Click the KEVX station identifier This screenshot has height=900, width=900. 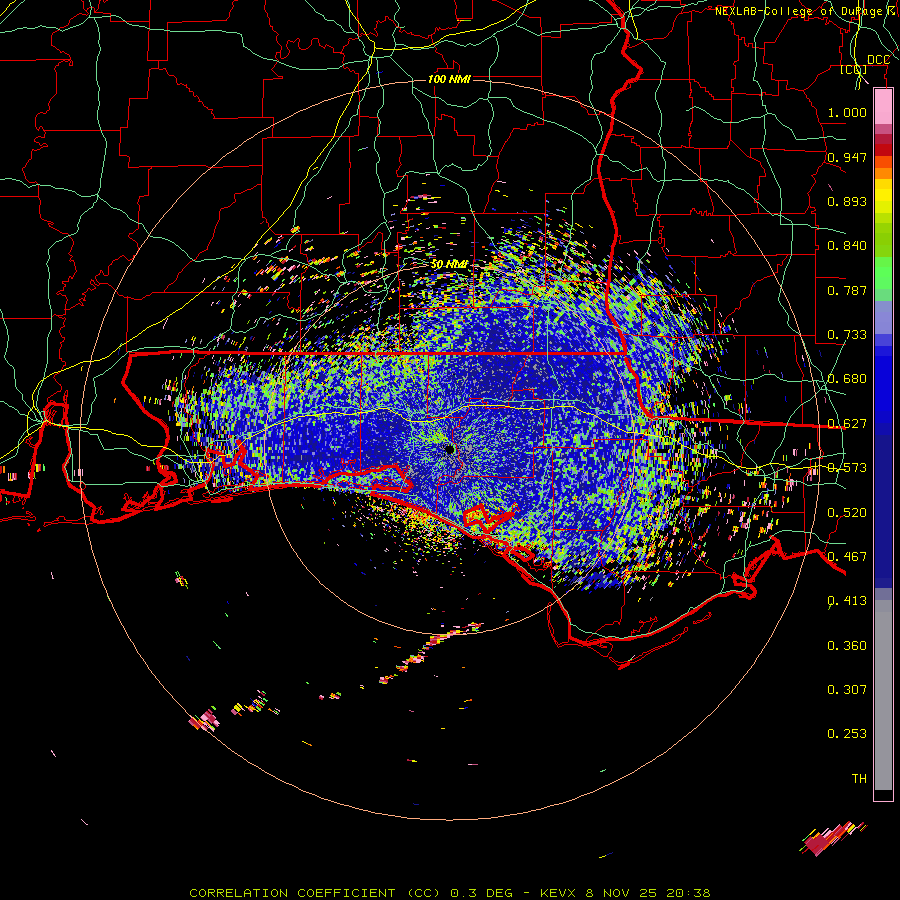557,893
